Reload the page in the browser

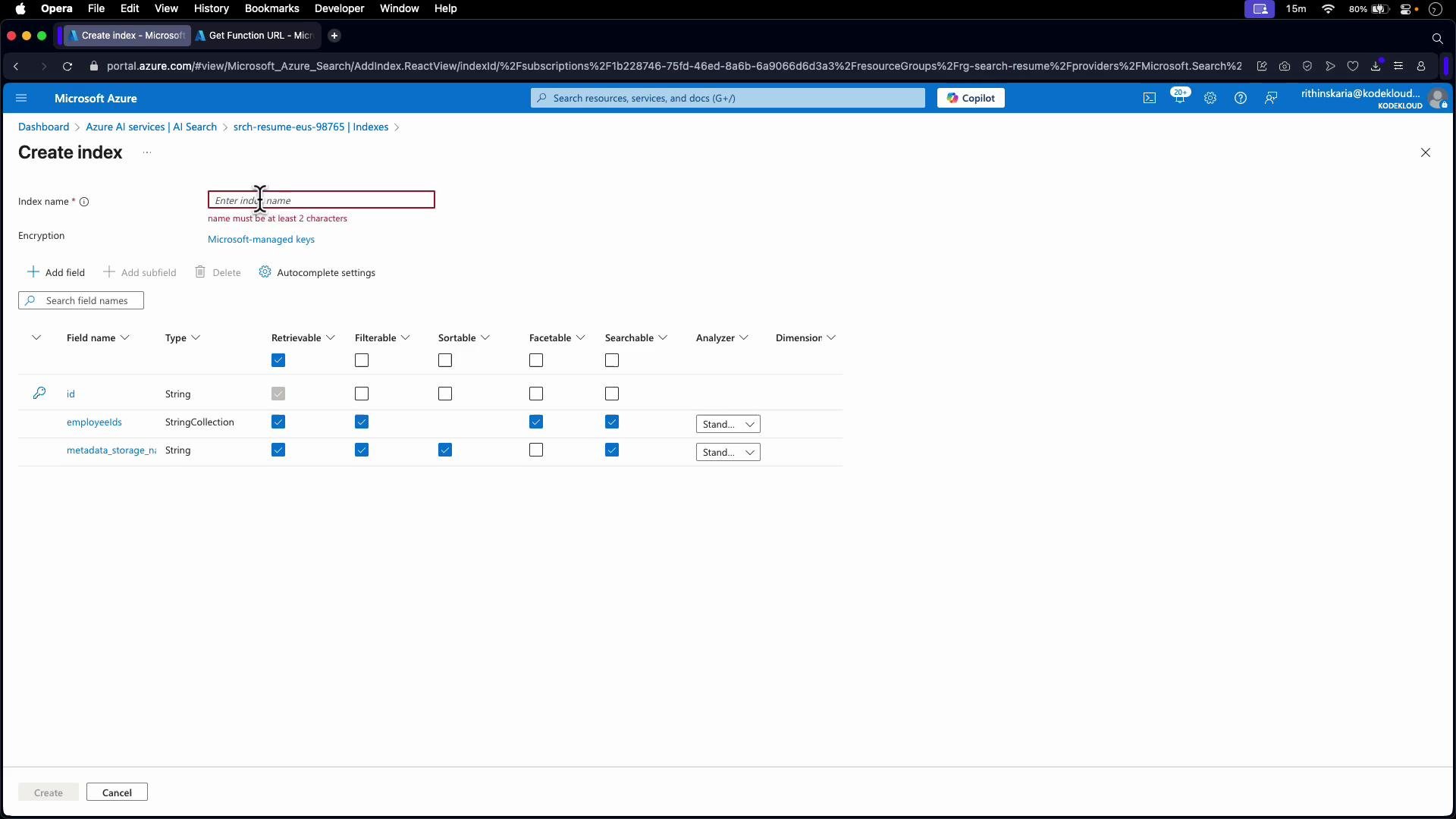[67, 66]
